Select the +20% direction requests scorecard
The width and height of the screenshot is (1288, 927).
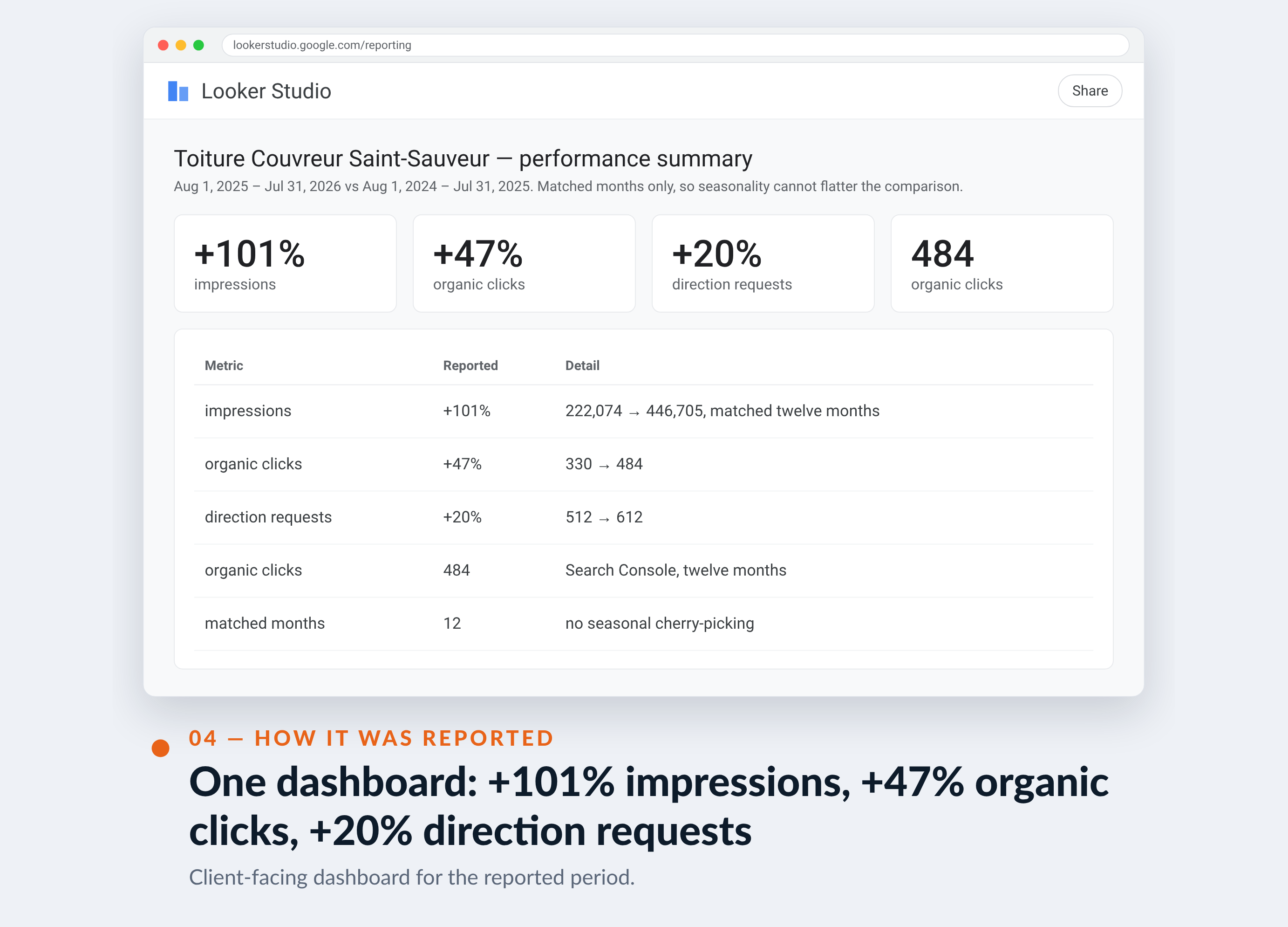(x=763, y=263)
